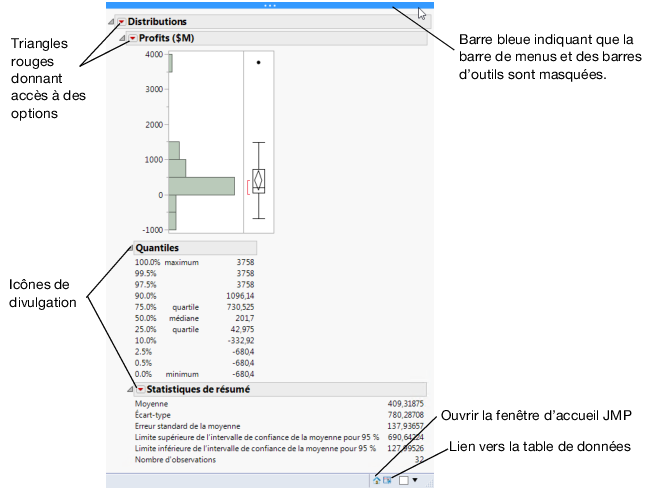Screen dimensions: 660x493
Task: Tick the empty checkbox in the status bar
Action: pos(404,480)
